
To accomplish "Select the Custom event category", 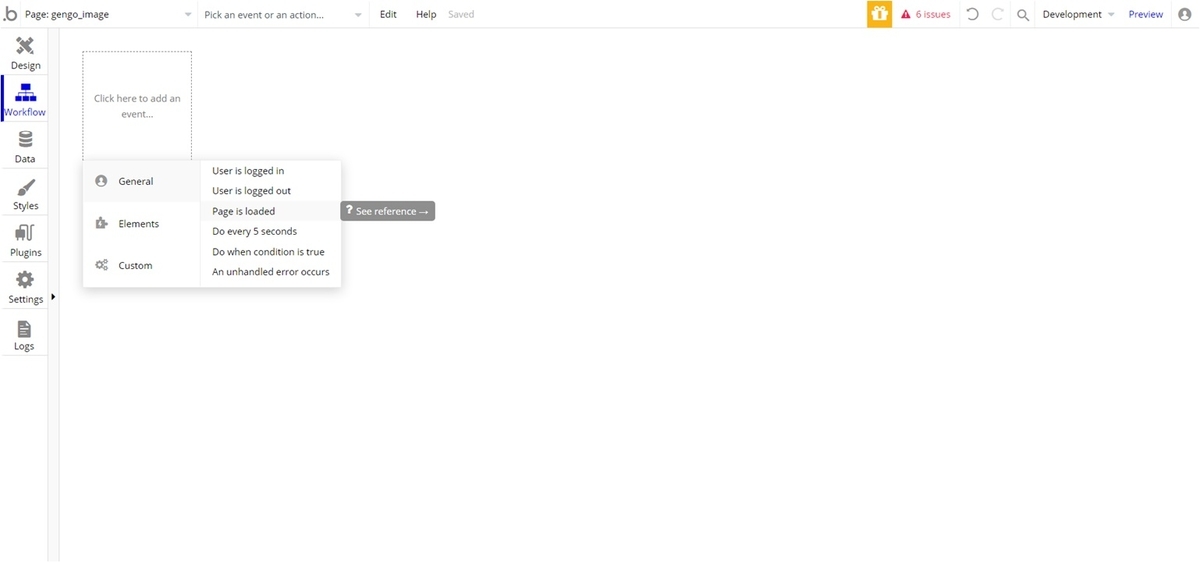I will click(142, 266).
